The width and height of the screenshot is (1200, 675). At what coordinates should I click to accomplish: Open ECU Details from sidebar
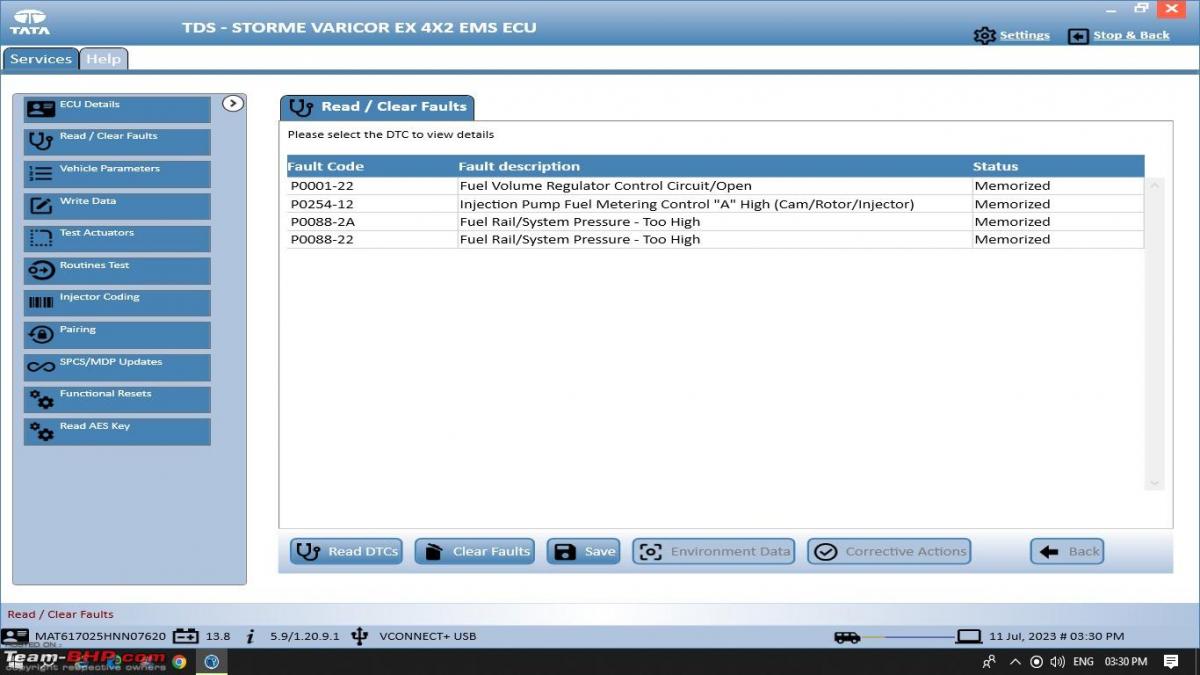(117, 110)
